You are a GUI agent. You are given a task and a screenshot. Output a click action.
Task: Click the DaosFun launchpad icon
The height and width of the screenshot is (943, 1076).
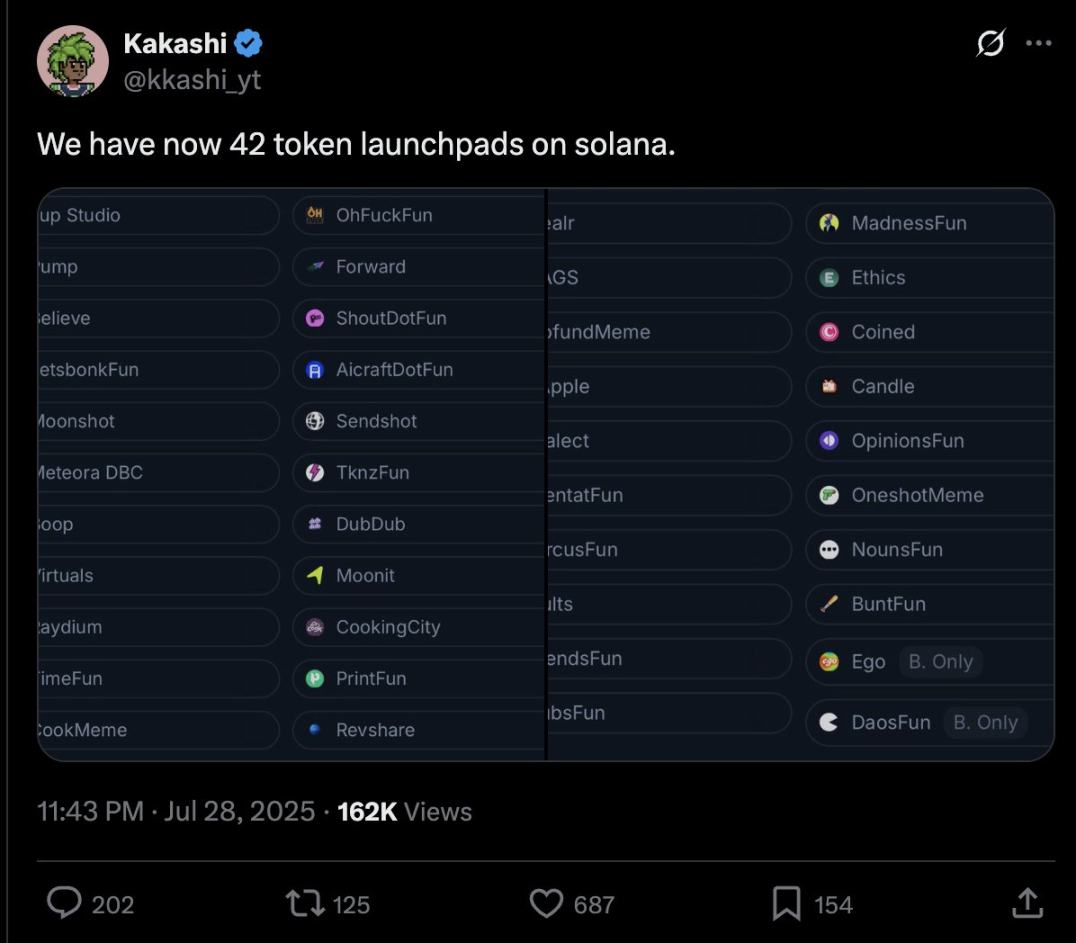829,722
